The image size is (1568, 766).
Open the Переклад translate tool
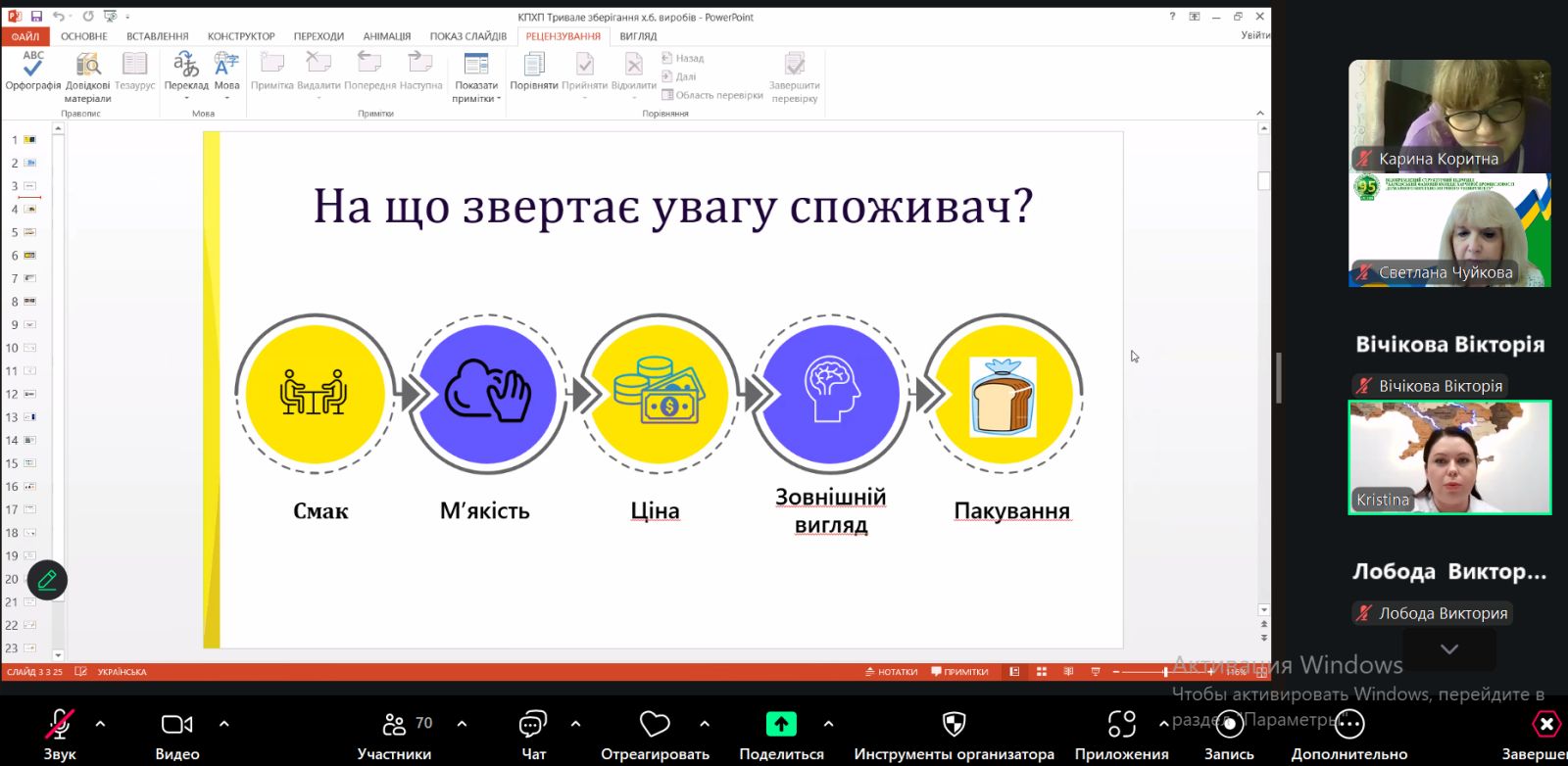[185, 67]
